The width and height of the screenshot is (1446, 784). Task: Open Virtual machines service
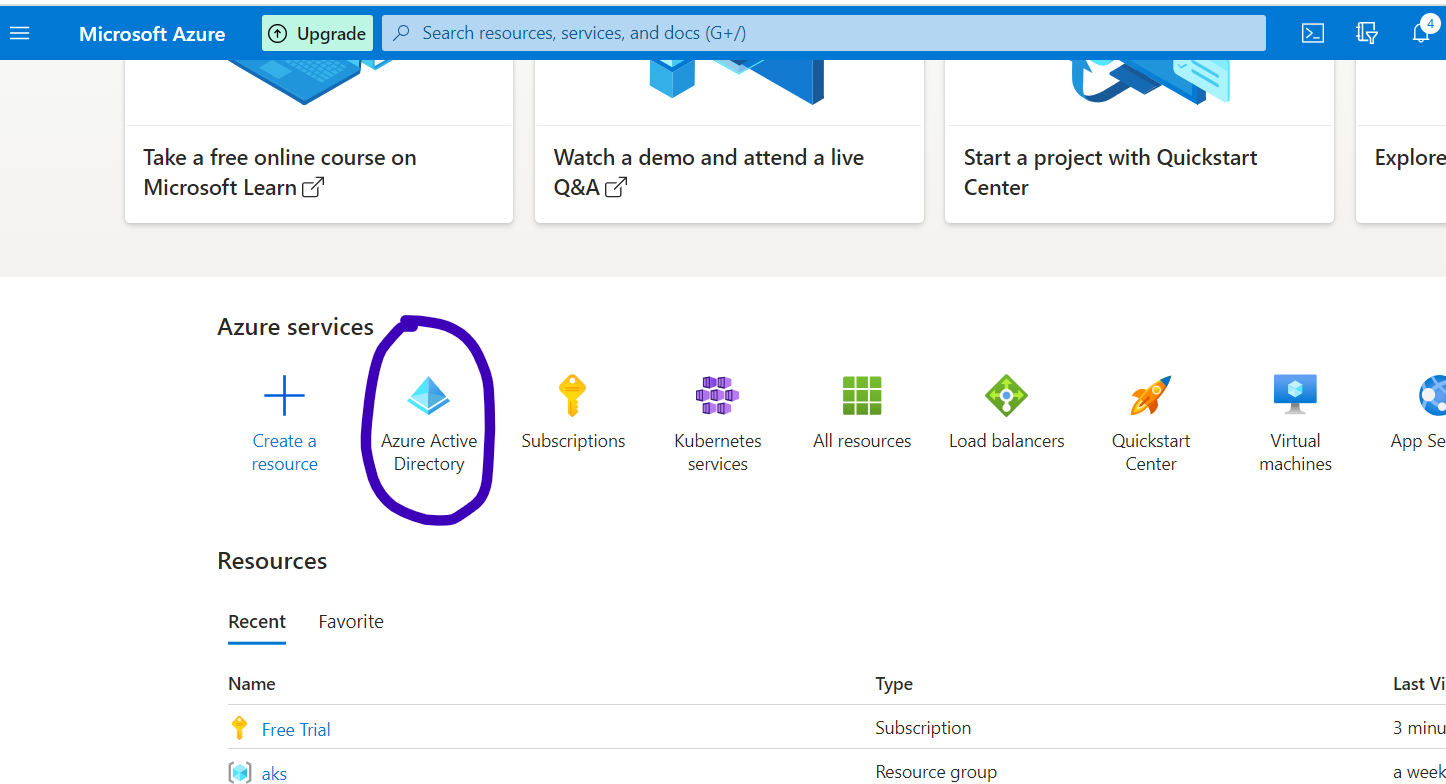(x=1295, y=396)
